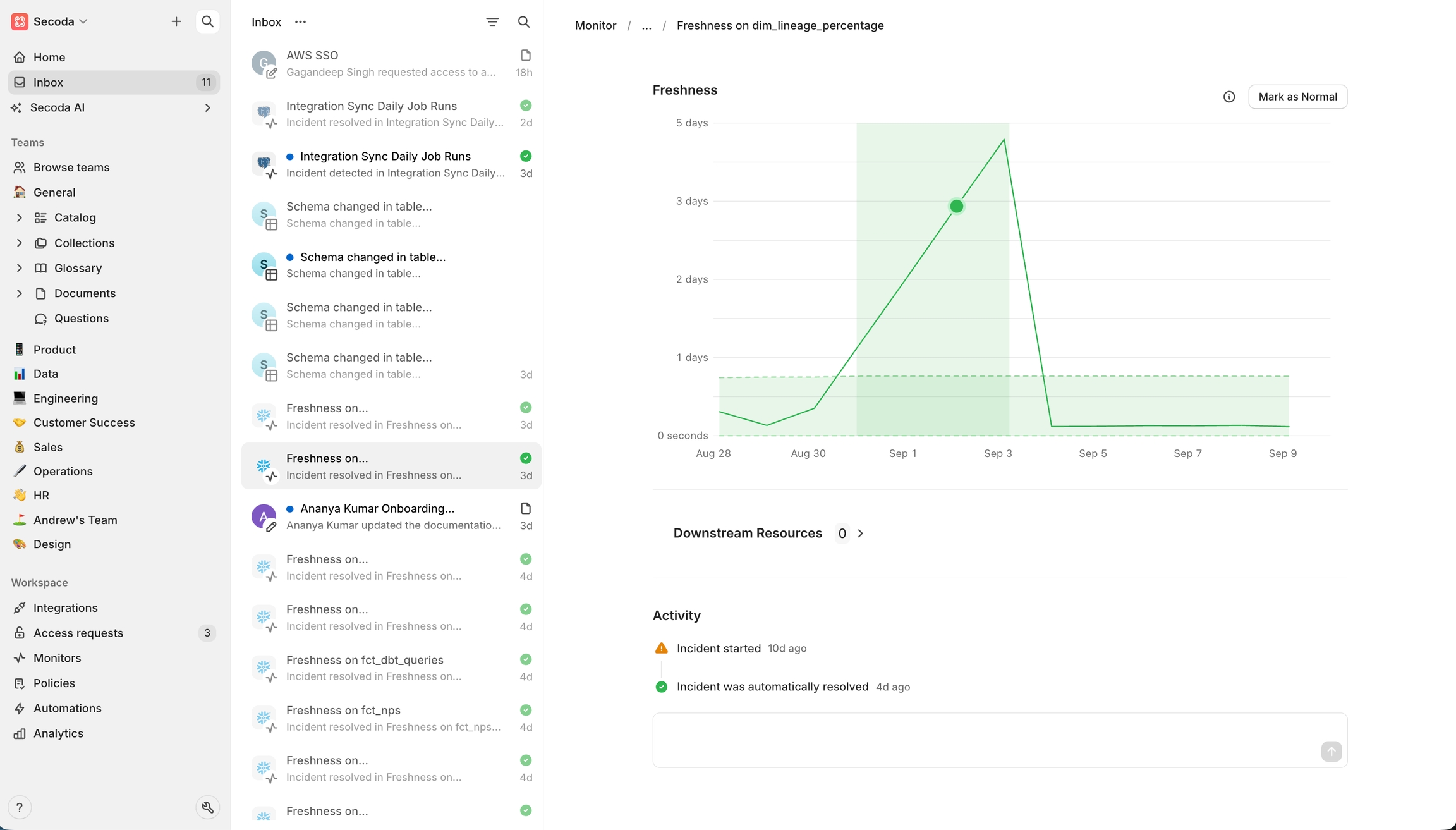Open Access requests page
Screen dimensions: 1456x830
(78, 633)
